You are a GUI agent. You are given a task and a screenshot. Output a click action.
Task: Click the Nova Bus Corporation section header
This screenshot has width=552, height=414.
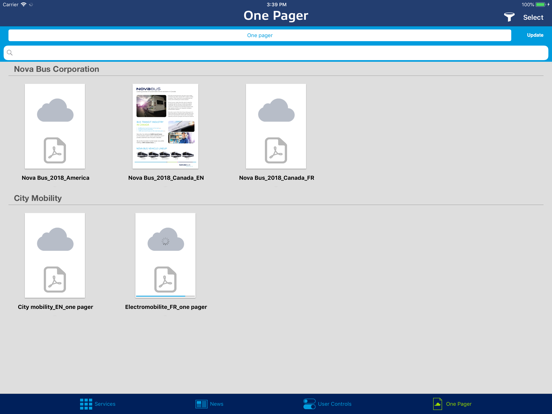[x=56, y=69]
